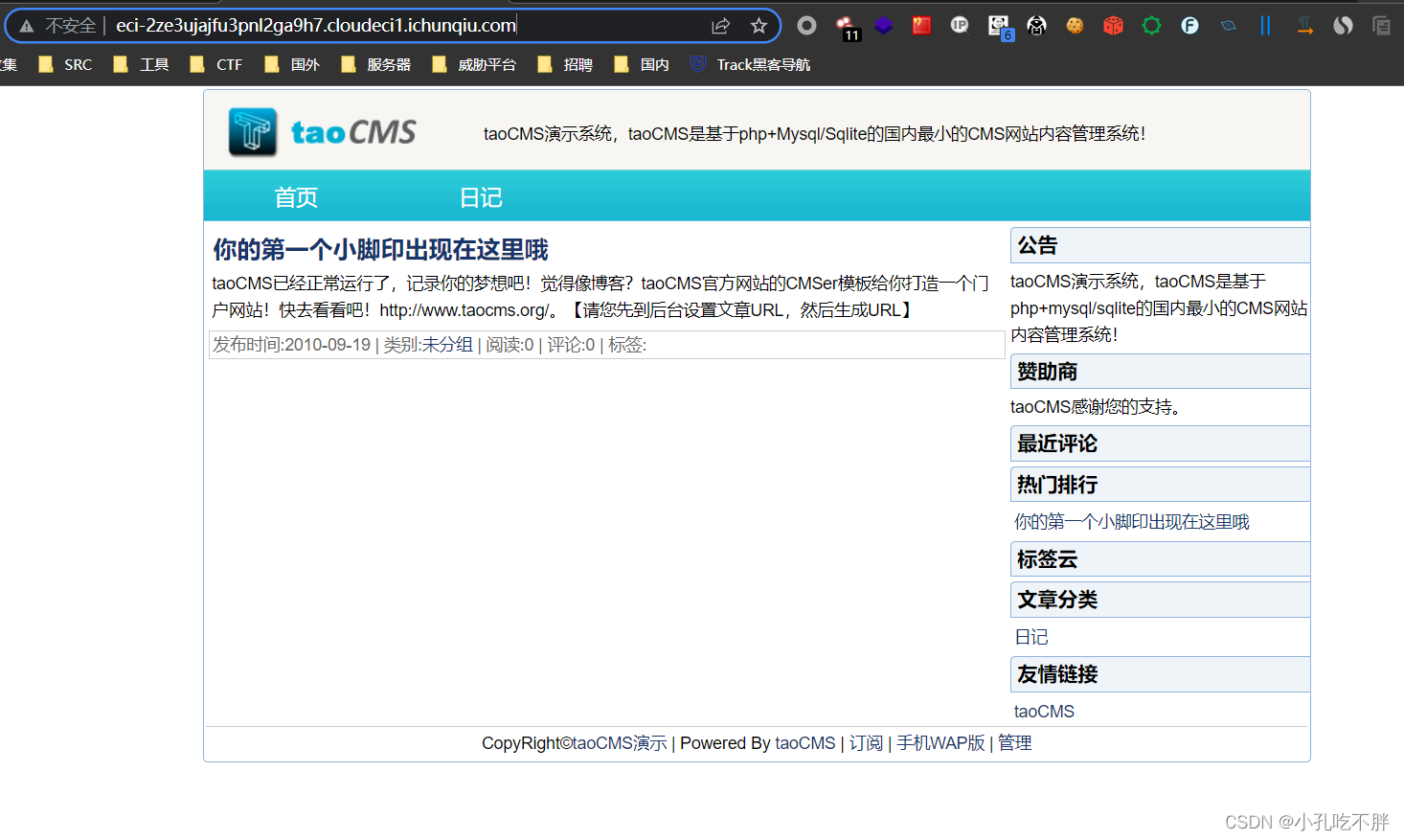Open the 服务器 bookmark folder
The width and height of the screenshot is (1404, 840).
tap(376, 64)
